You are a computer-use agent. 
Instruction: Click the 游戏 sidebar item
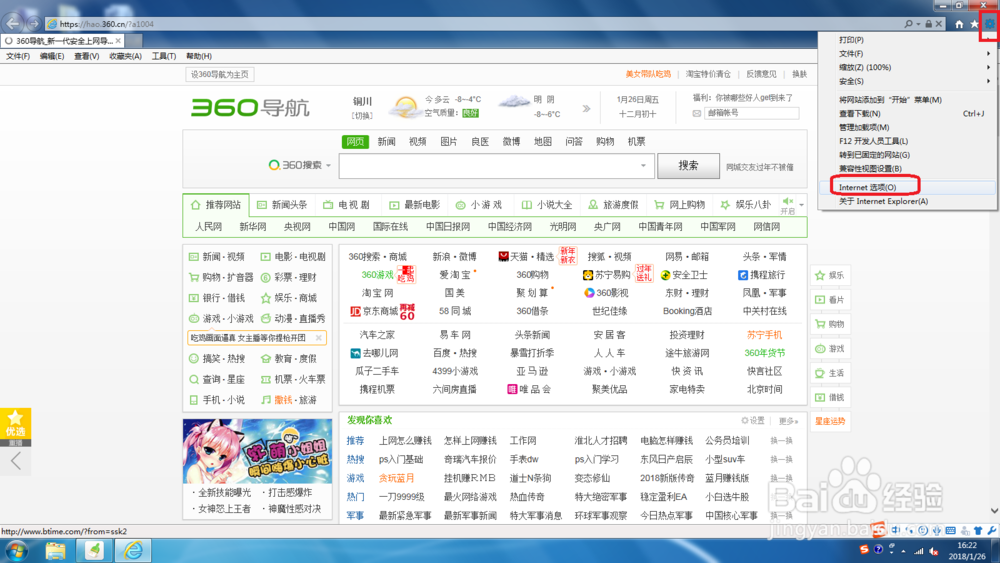point(830,349)
